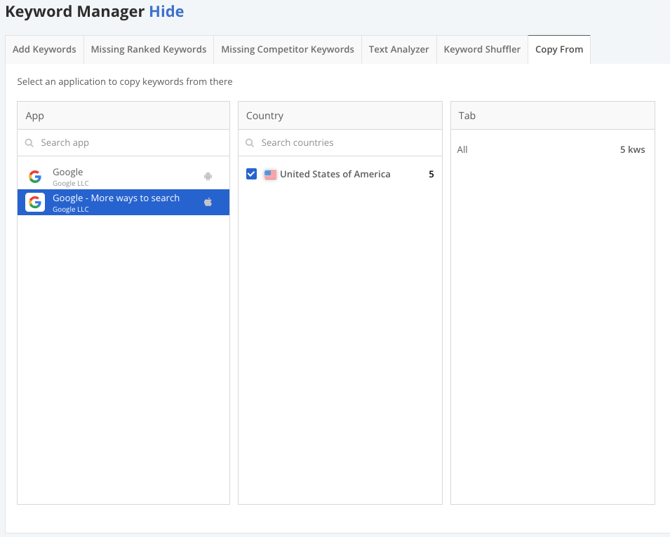Click the Android platform icon beside Google
670x537 pixels.
click(x=208, y=177)
